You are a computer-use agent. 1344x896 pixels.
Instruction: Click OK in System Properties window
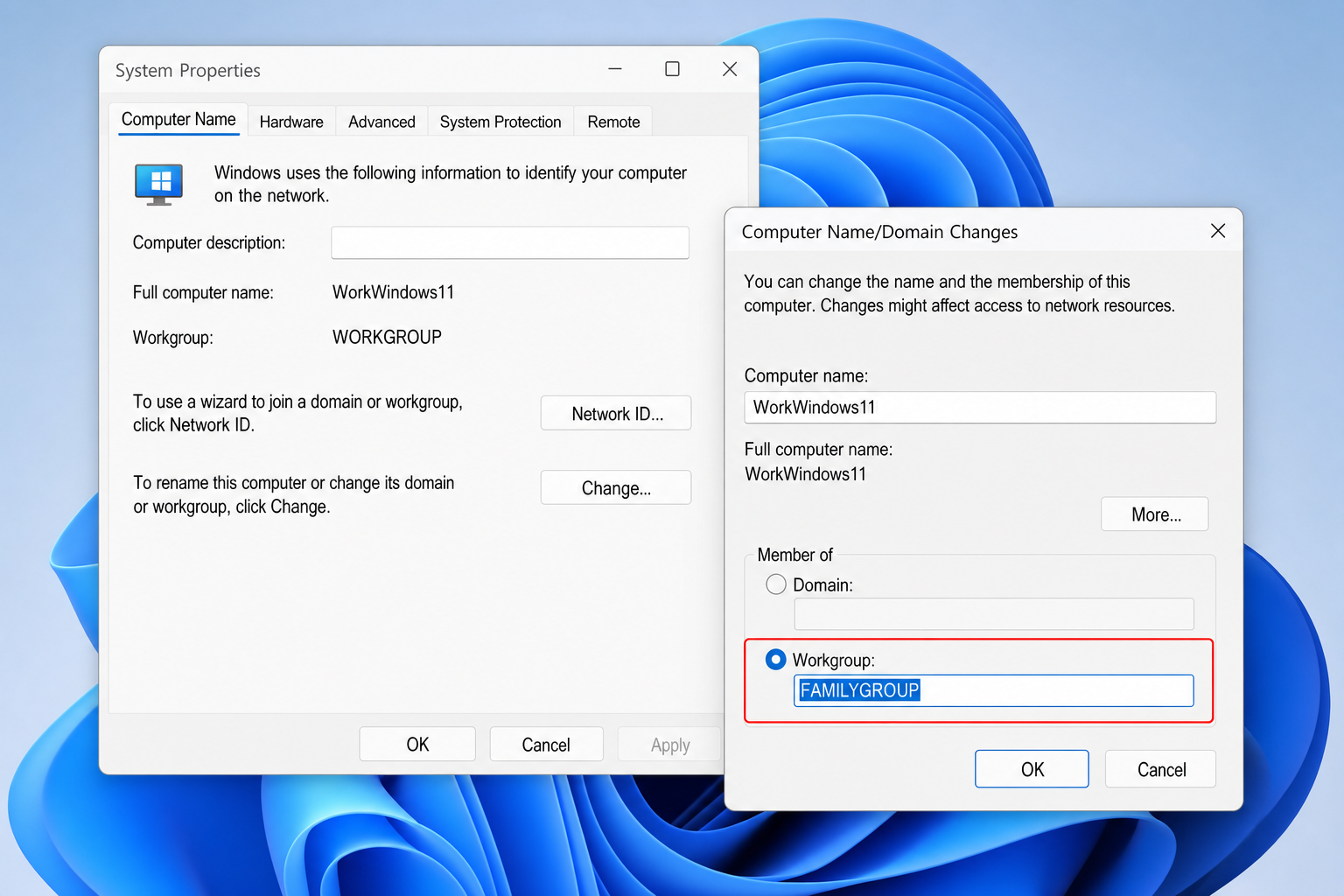click(x=417, y=744)
